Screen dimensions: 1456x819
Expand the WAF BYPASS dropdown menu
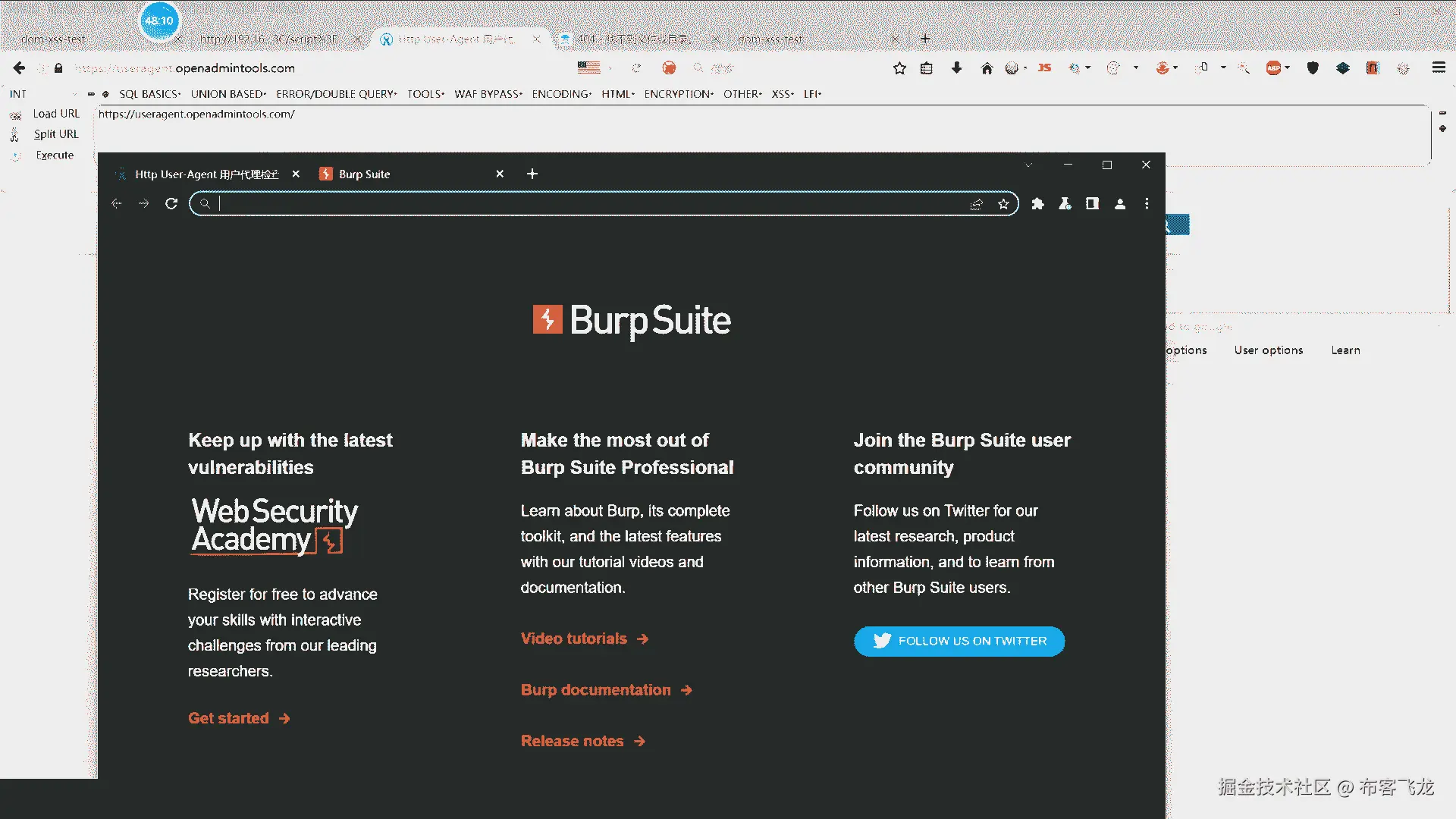[x=488, y=94]
